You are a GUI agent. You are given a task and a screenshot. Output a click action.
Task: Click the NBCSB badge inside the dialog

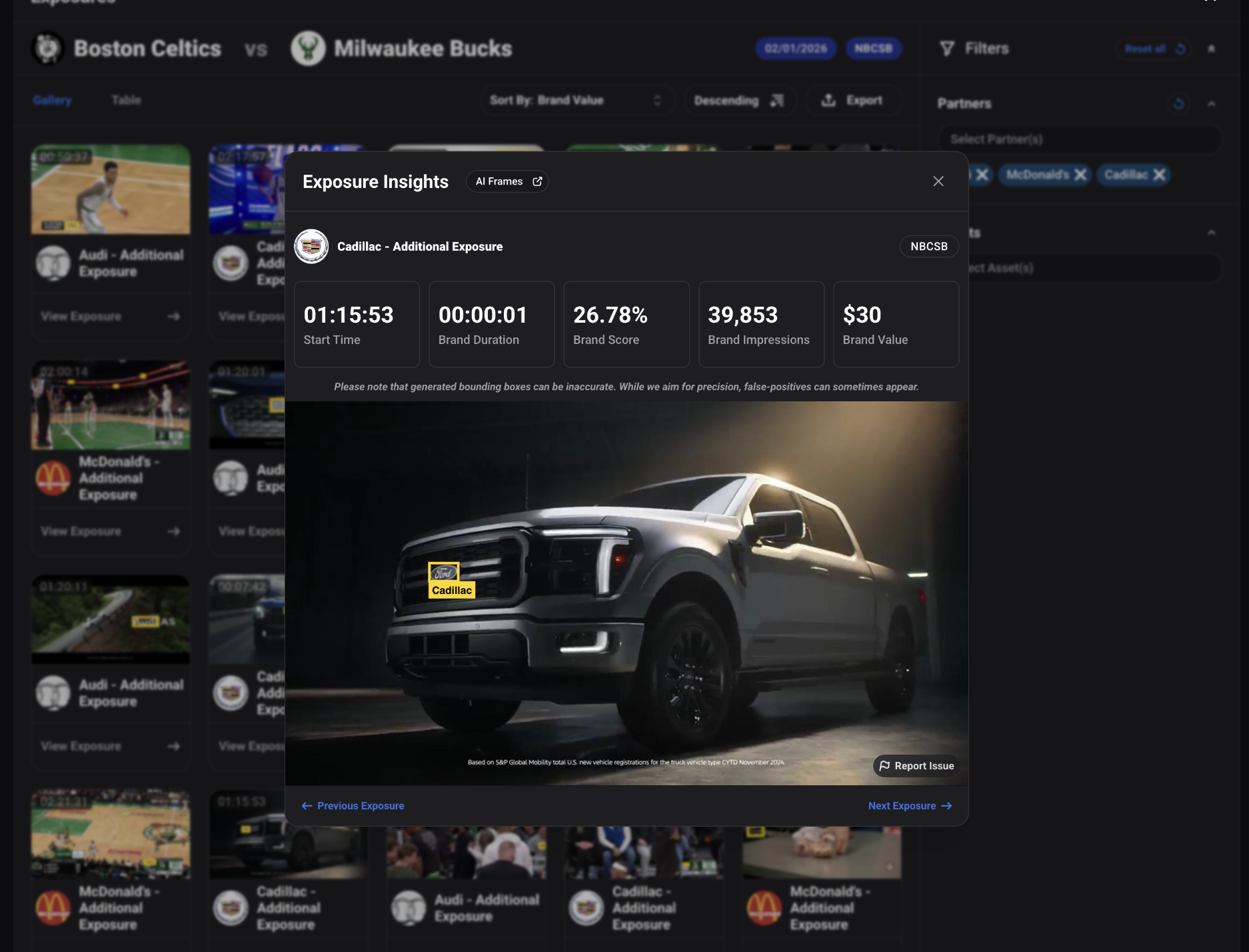coord(929,247)
